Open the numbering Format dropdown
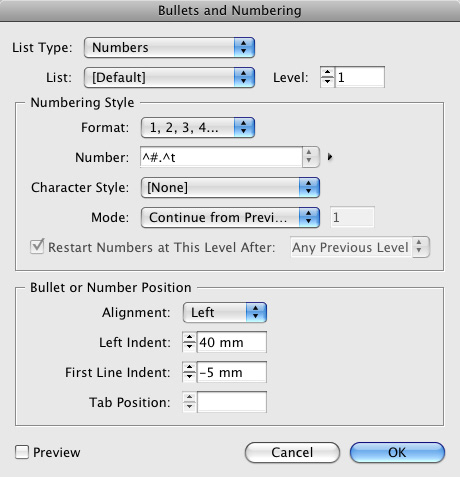Image resolution: width=460 pixels, height=477 pixels. click(198, 127)
